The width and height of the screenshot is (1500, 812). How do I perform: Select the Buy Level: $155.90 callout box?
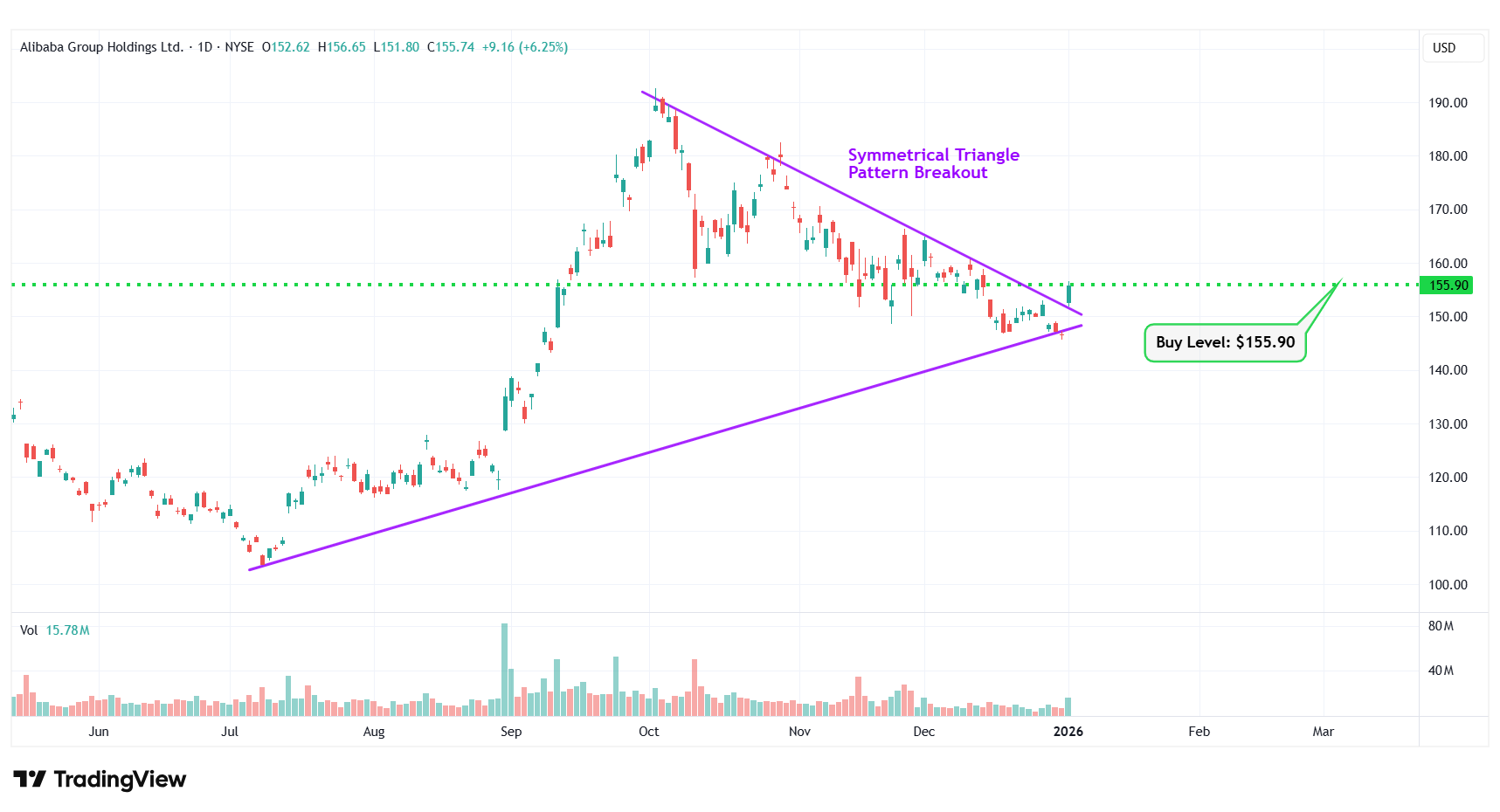click(1224, 342)
